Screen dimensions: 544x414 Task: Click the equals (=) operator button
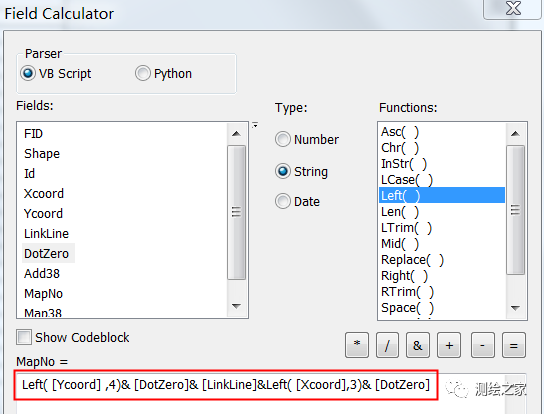[514, 345]
